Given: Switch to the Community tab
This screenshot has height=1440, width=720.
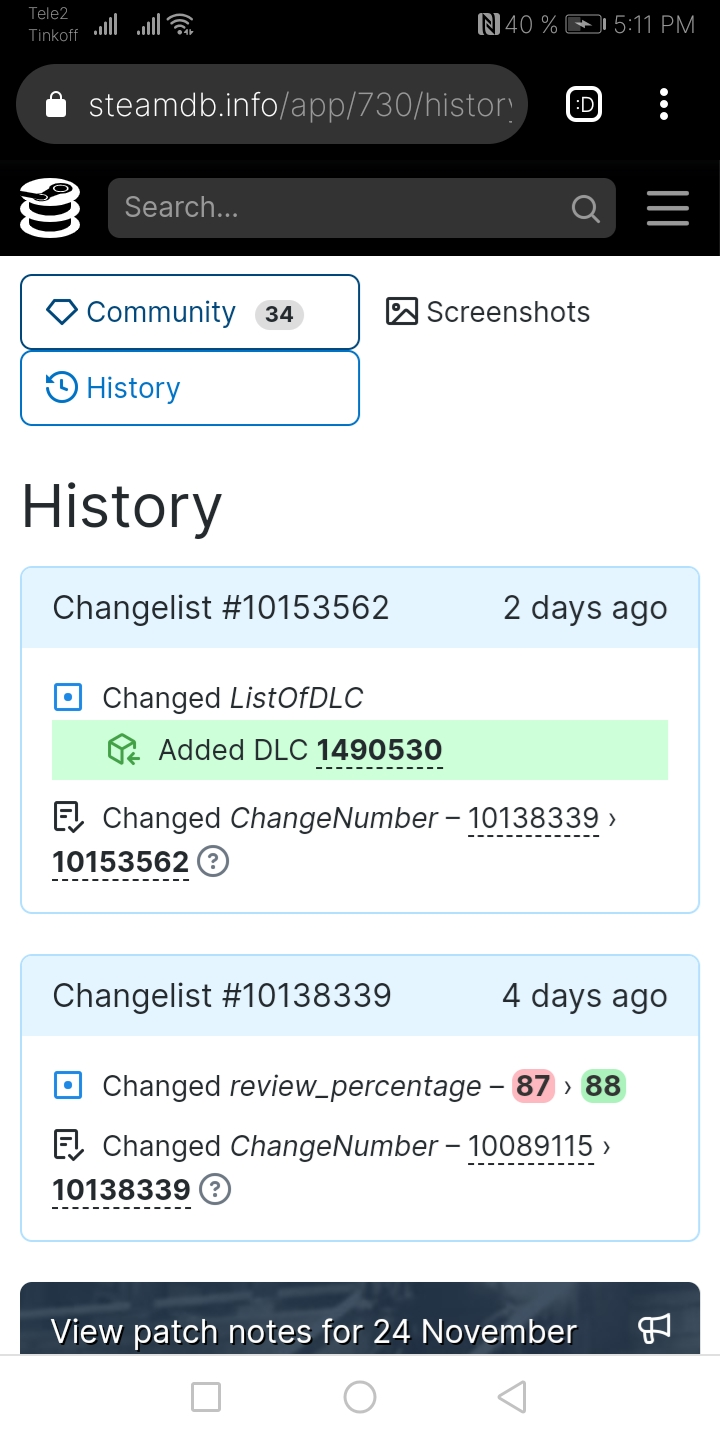Looking at the screenshot, I should [190, 312].
